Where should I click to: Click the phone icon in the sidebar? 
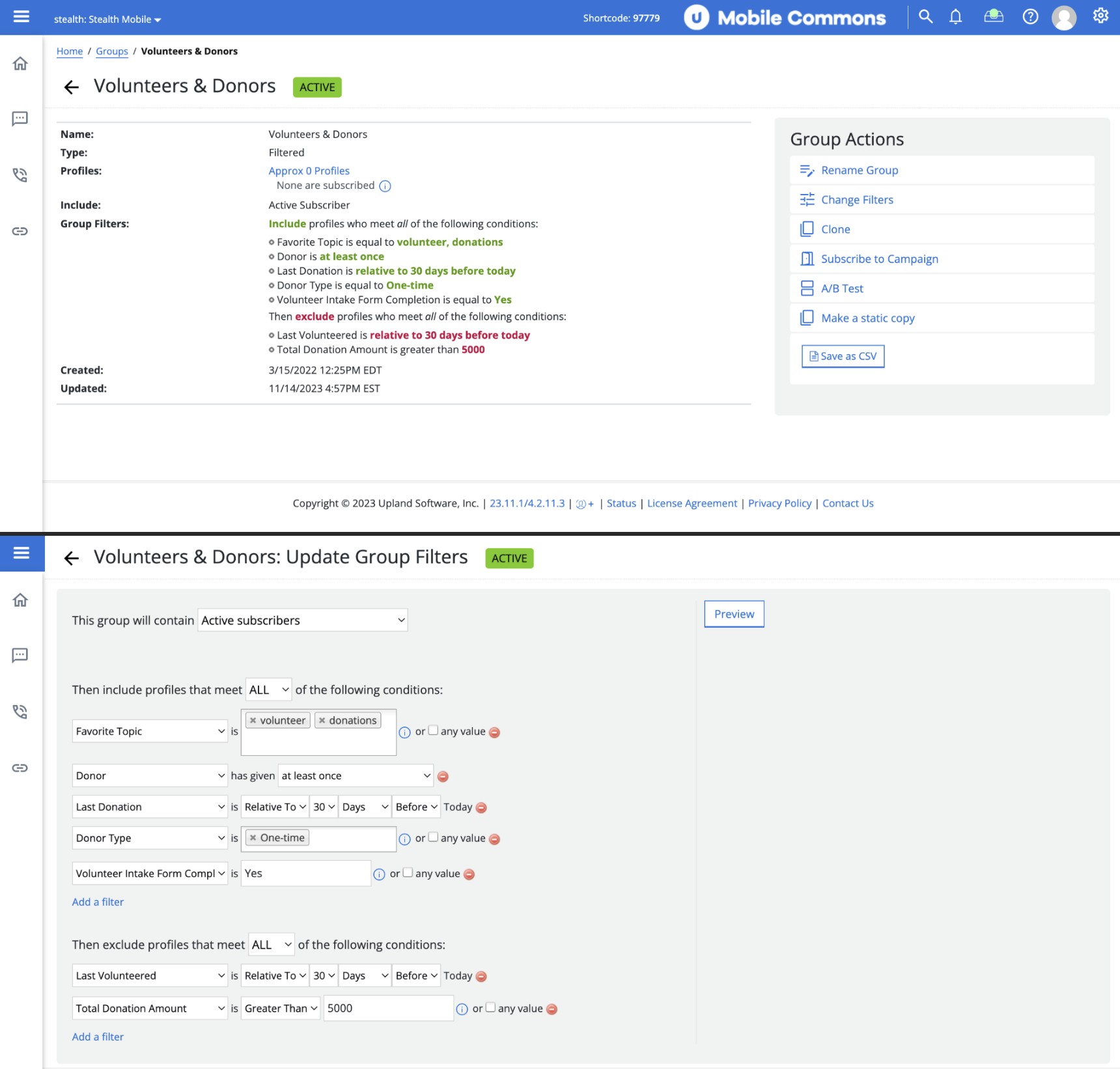tap(20, 174)
